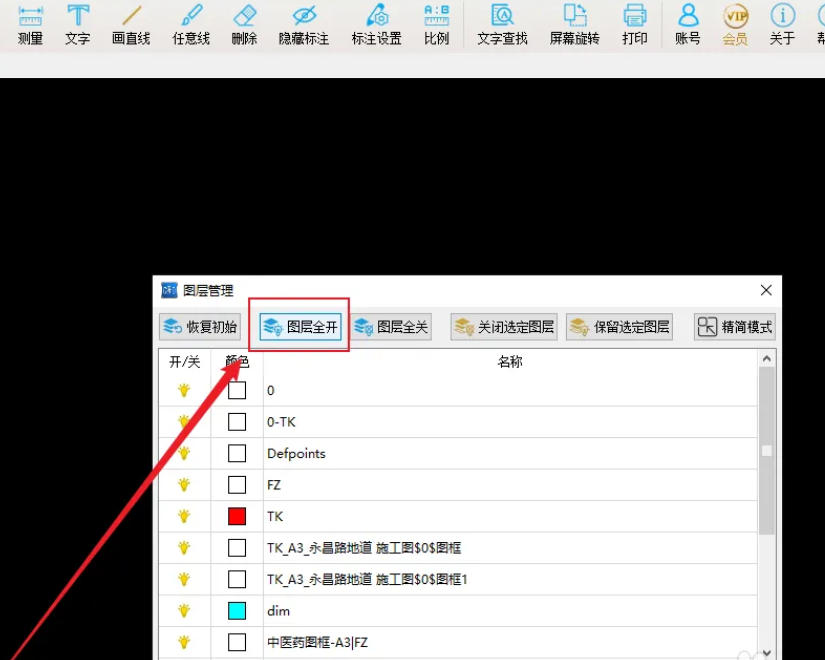This screenshot has width=825, height=660.
Task: Open the 打印 print function
Action: (x=634, y=25)
